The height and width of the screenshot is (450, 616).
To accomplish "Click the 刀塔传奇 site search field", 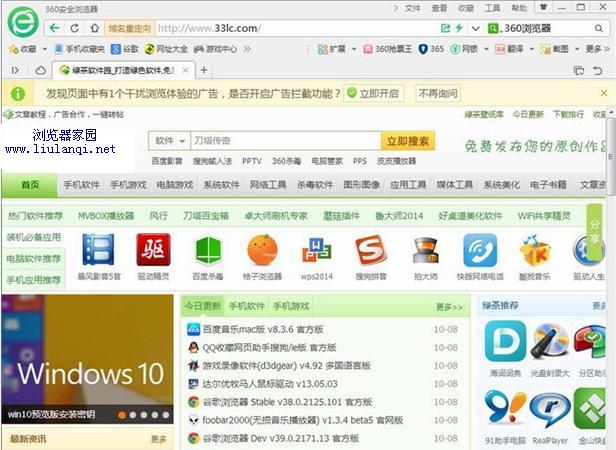I will (x=286, y=141).
